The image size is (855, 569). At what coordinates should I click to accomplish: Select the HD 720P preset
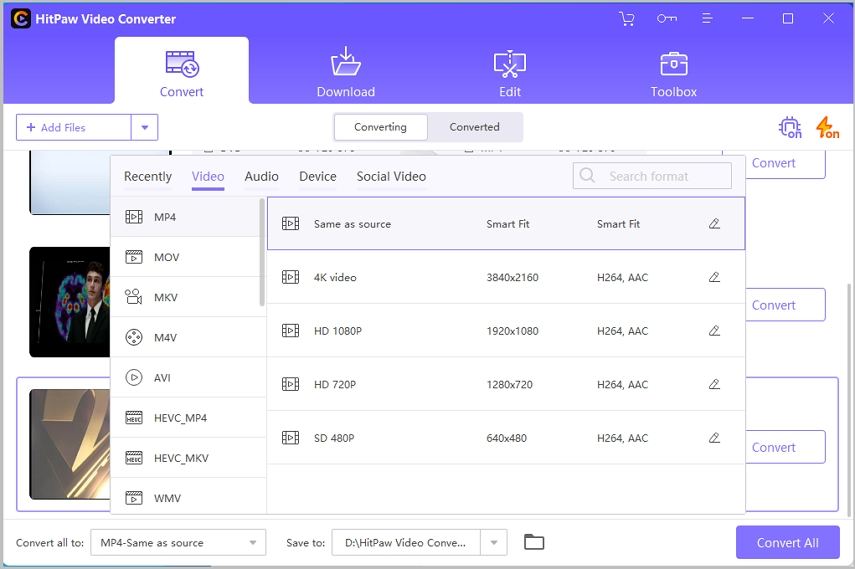[506, 384]
